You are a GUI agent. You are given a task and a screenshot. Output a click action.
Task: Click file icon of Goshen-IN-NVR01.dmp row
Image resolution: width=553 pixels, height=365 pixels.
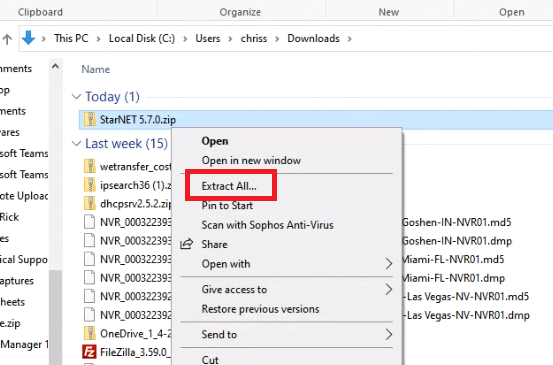coord(90,240)
